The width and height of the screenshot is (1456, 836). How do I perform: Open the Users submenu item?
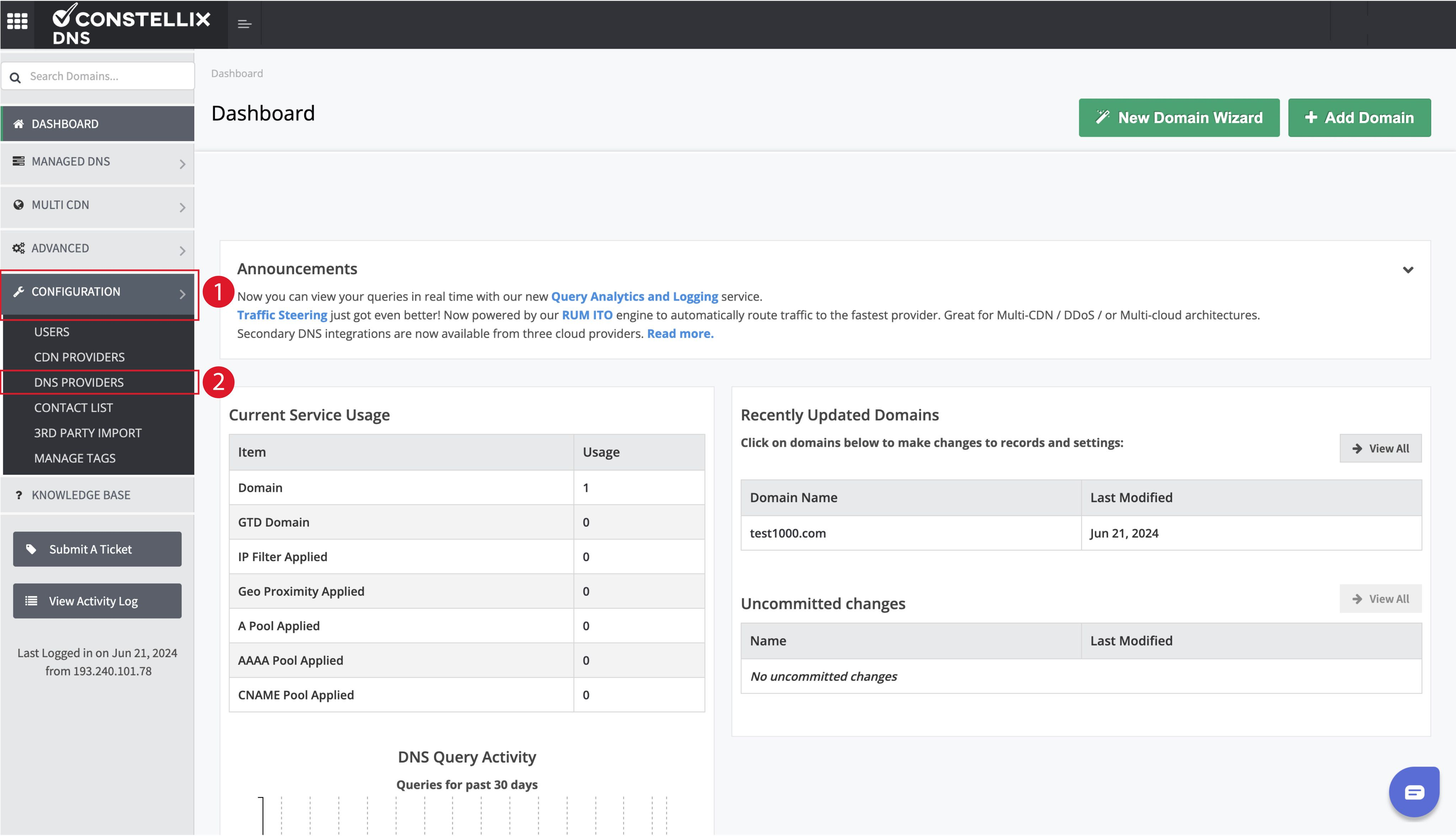[52, 332]
